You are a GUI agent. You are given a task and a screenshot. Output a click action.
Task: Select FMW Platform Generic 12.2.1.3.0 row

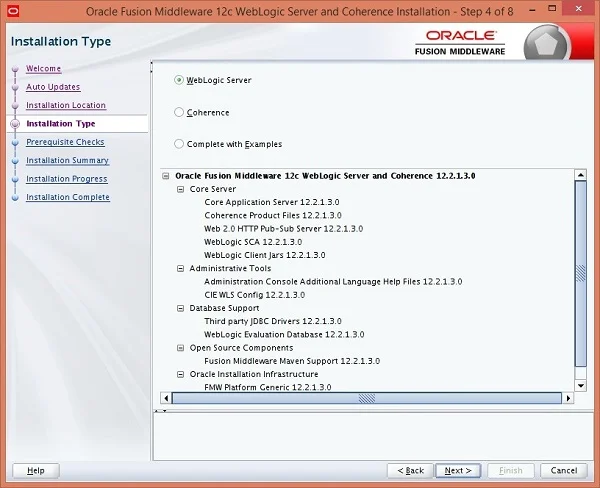pos(267,387)
